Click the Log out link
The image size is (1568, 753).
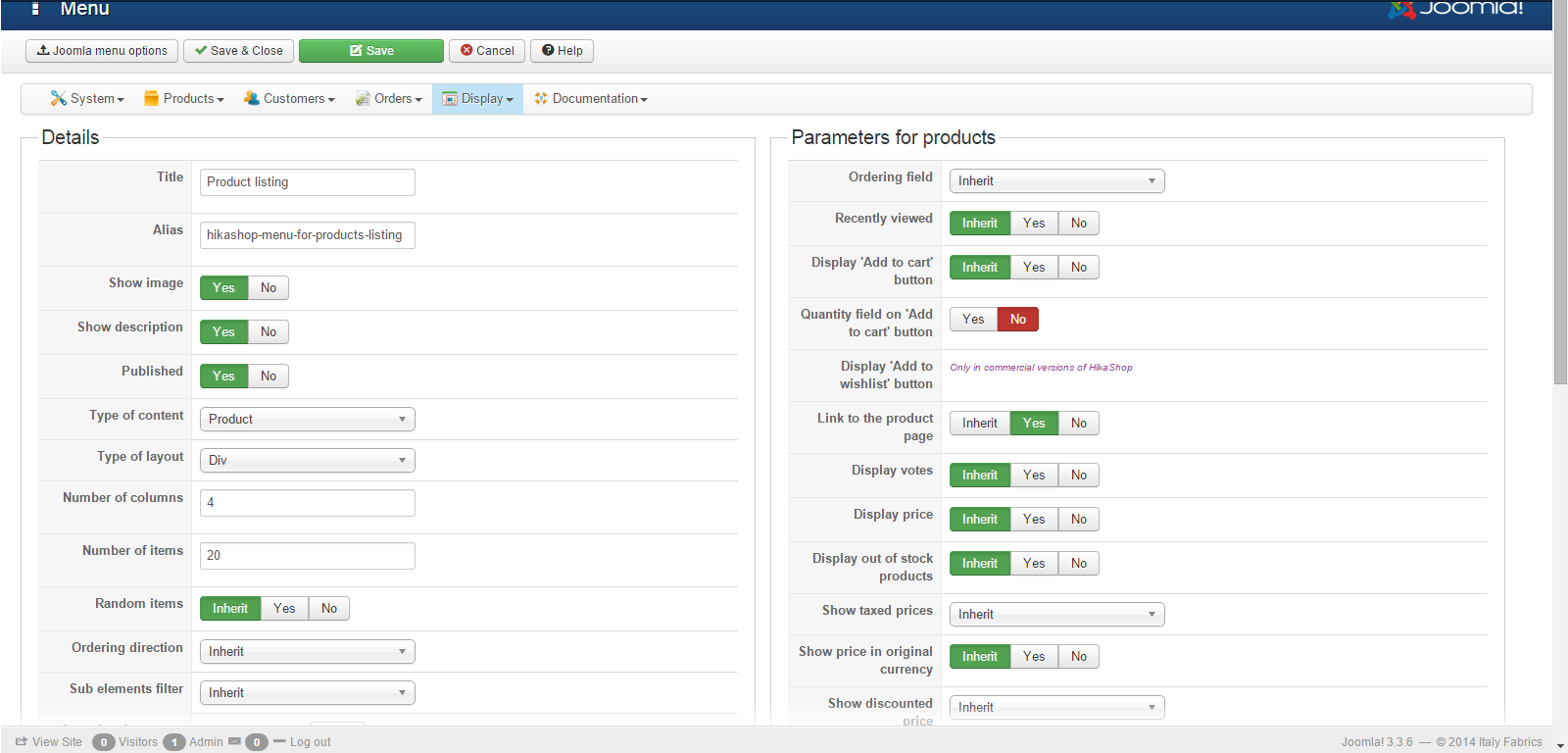click(x=310, y=742)
